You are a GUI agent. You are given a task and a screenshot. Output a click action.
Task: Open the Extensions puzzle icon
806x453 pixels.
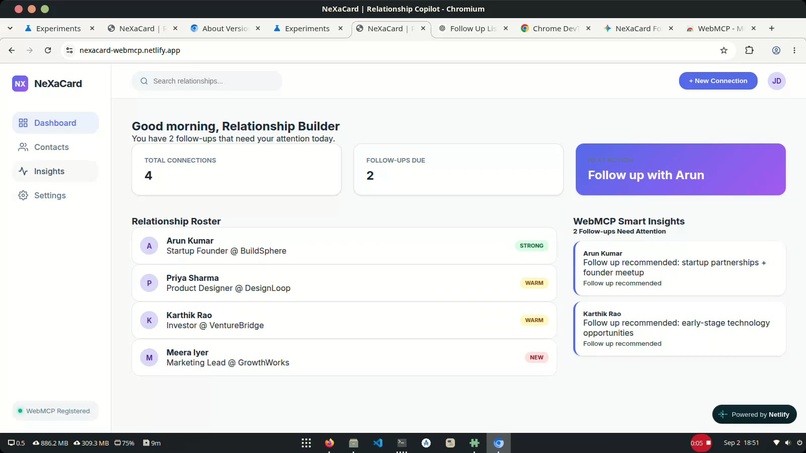click(x=749, y=50)
